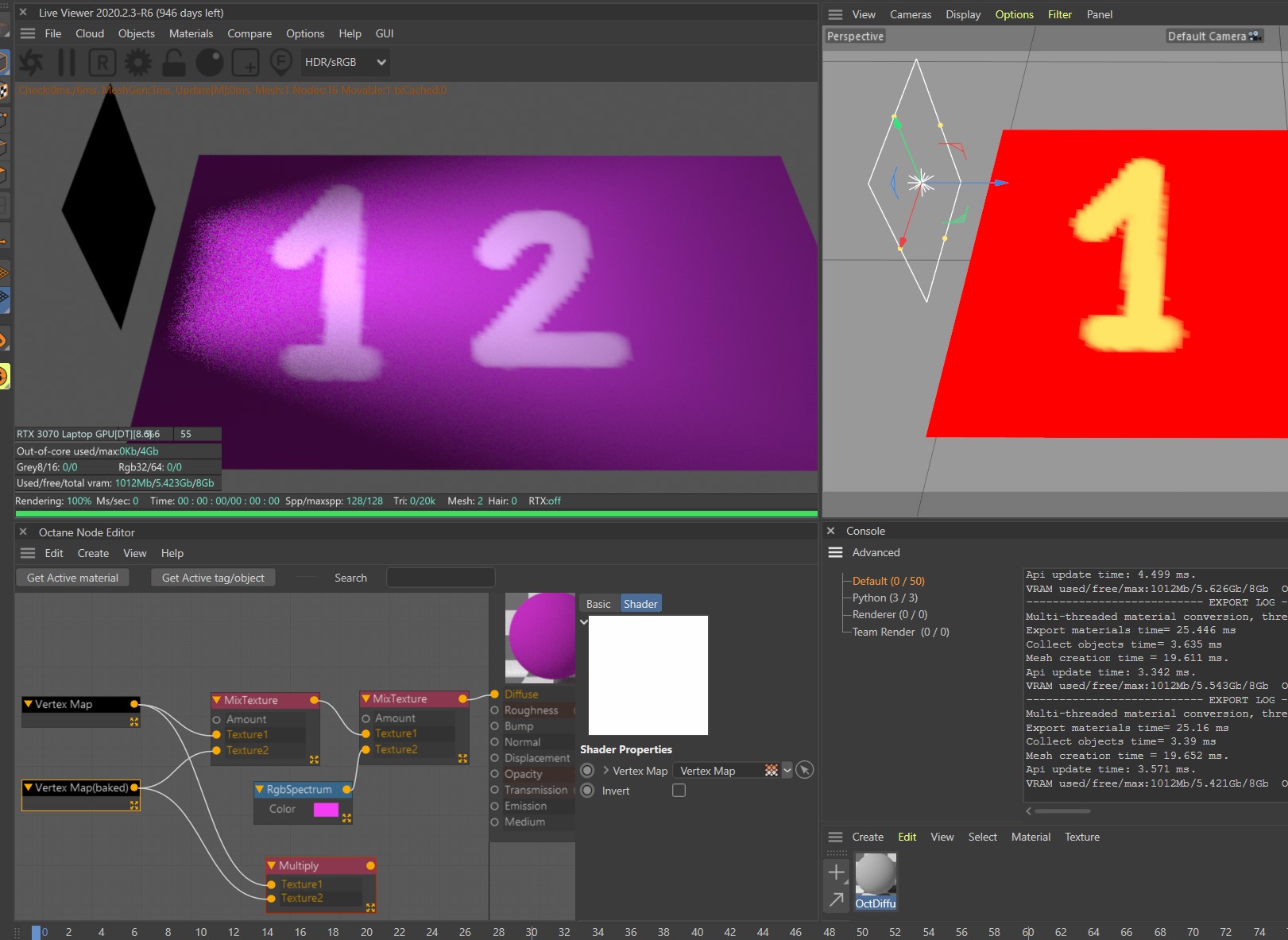Enable the Invert checkbox
1288x940 pixels.
(679, 790)
